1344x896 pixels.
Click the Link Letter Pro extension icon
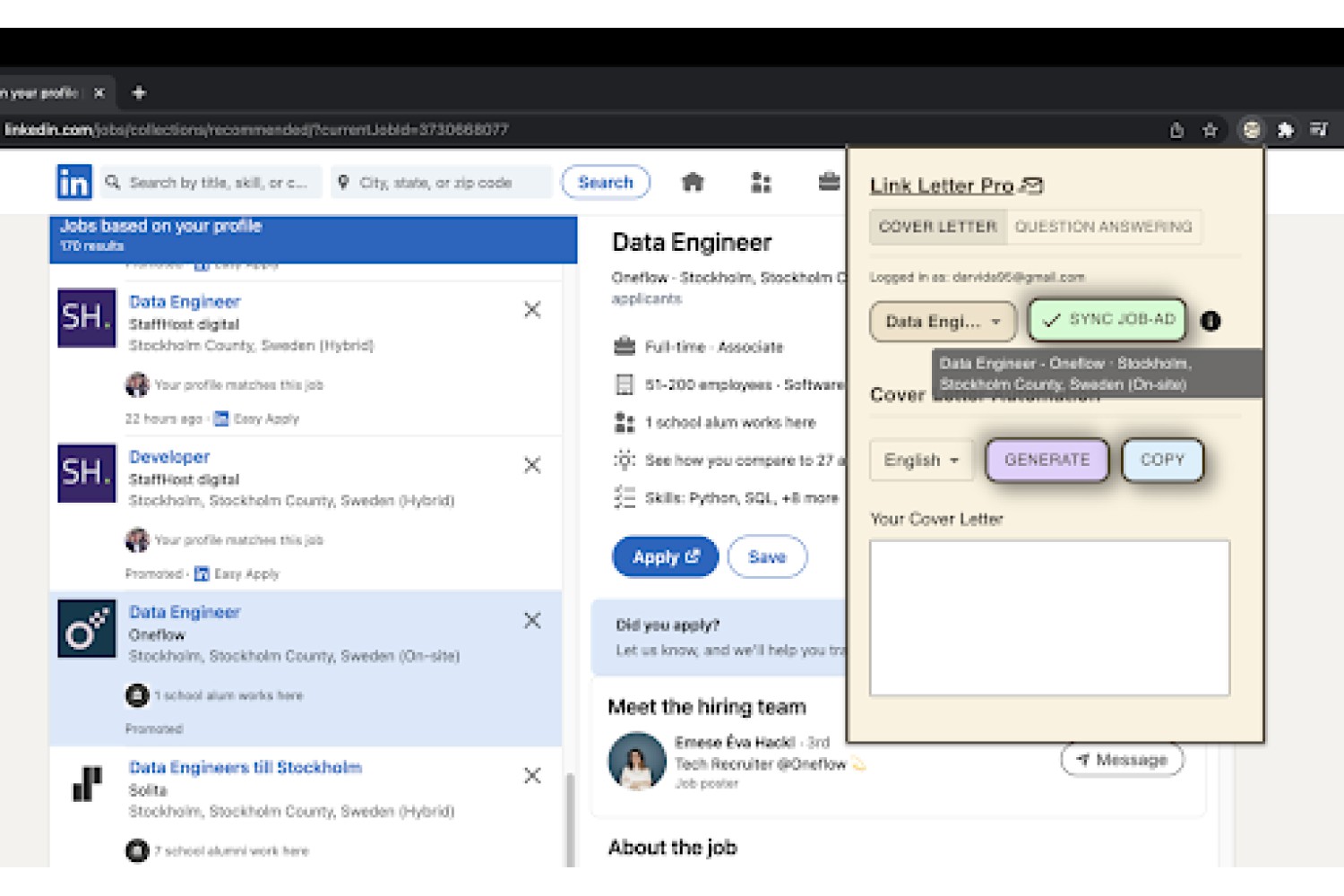point(1251,130)
